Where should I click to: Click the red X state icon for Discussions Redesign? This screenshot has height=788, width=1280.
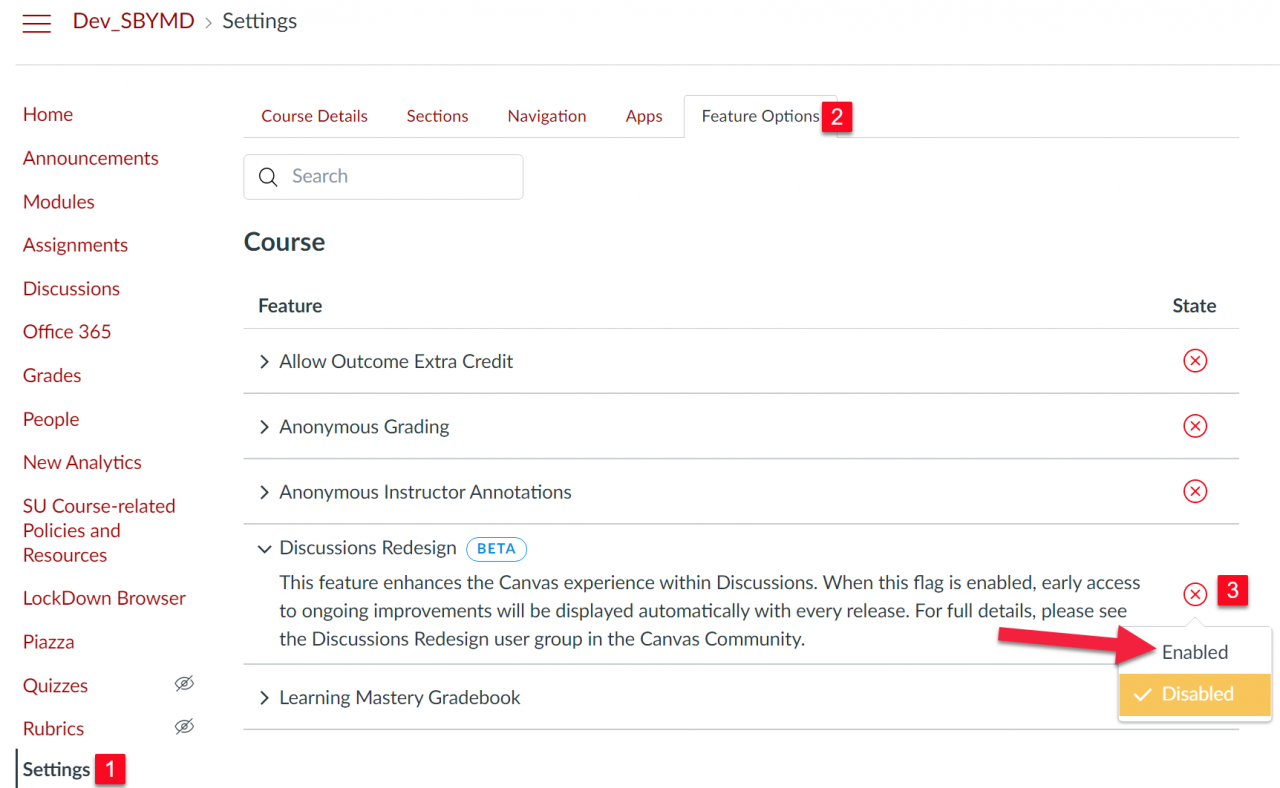pos(1195,593)
